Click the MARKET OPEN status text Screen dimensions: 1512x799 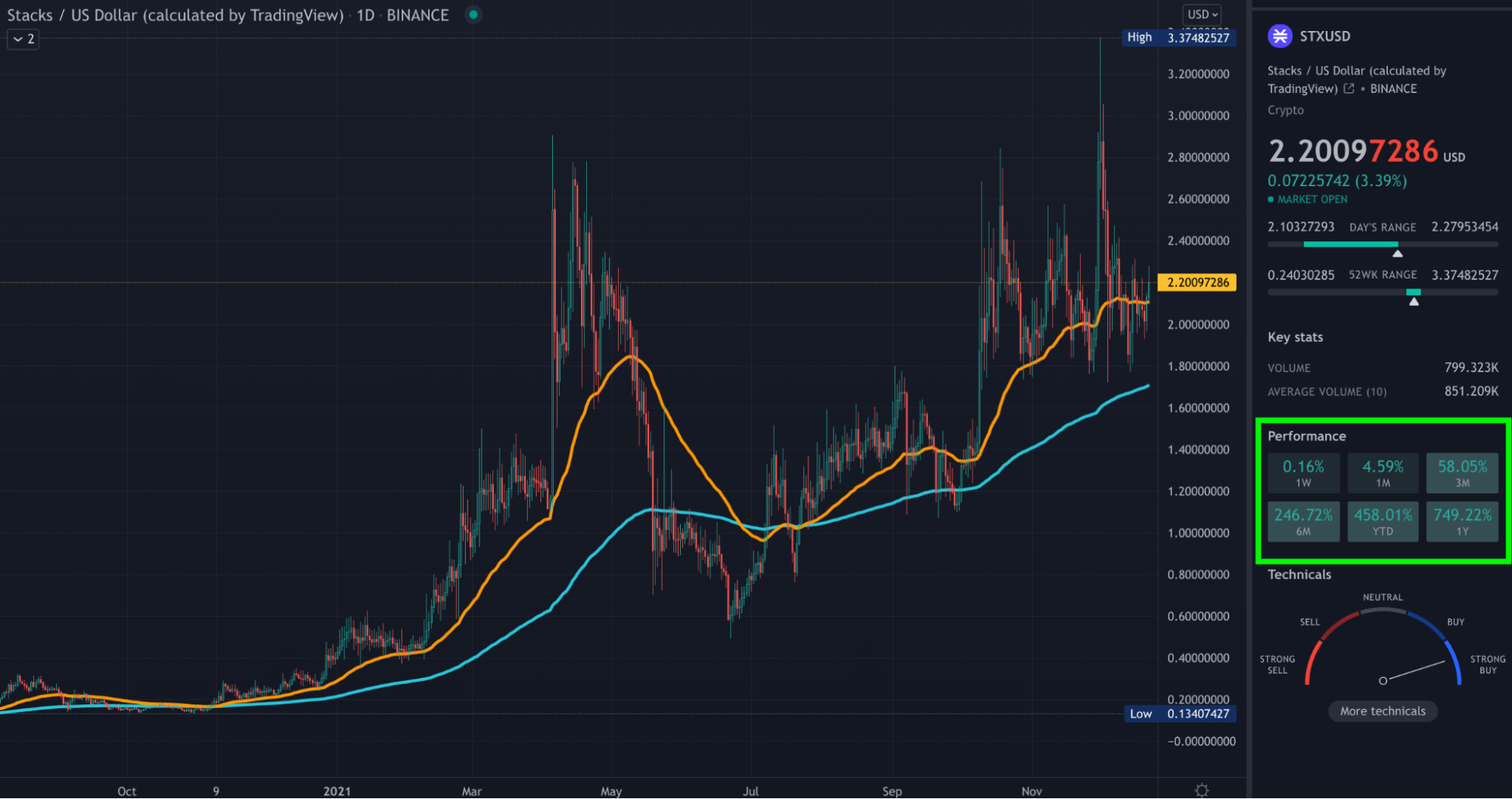tap(1312, 200)
